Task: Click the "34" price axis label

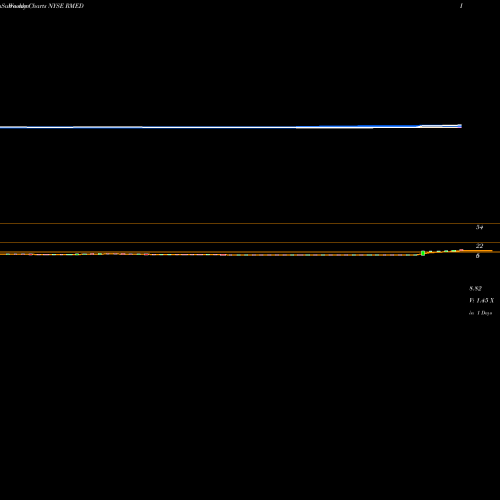Action: coord(479,227)
